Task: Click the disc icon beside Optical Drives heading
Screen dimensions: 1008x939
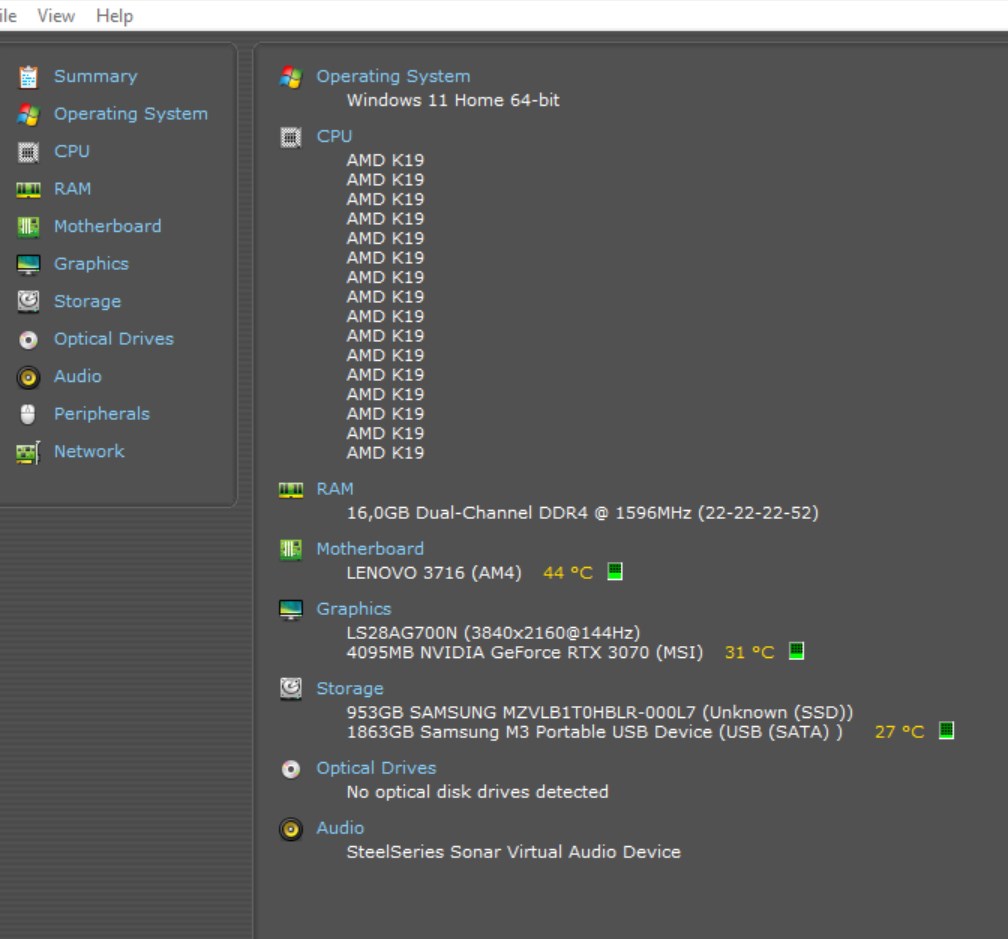Action: click(x=291, y=769)
